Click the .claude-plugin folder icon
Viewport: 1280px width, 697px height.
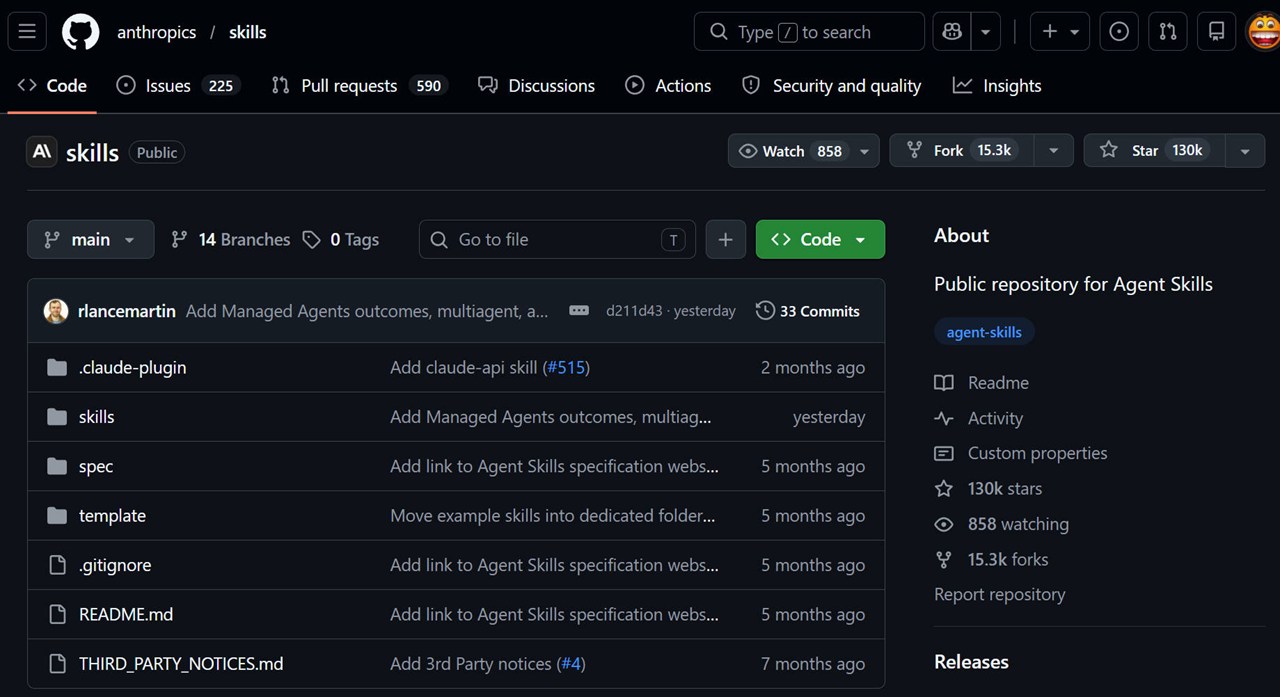point(57,367)
